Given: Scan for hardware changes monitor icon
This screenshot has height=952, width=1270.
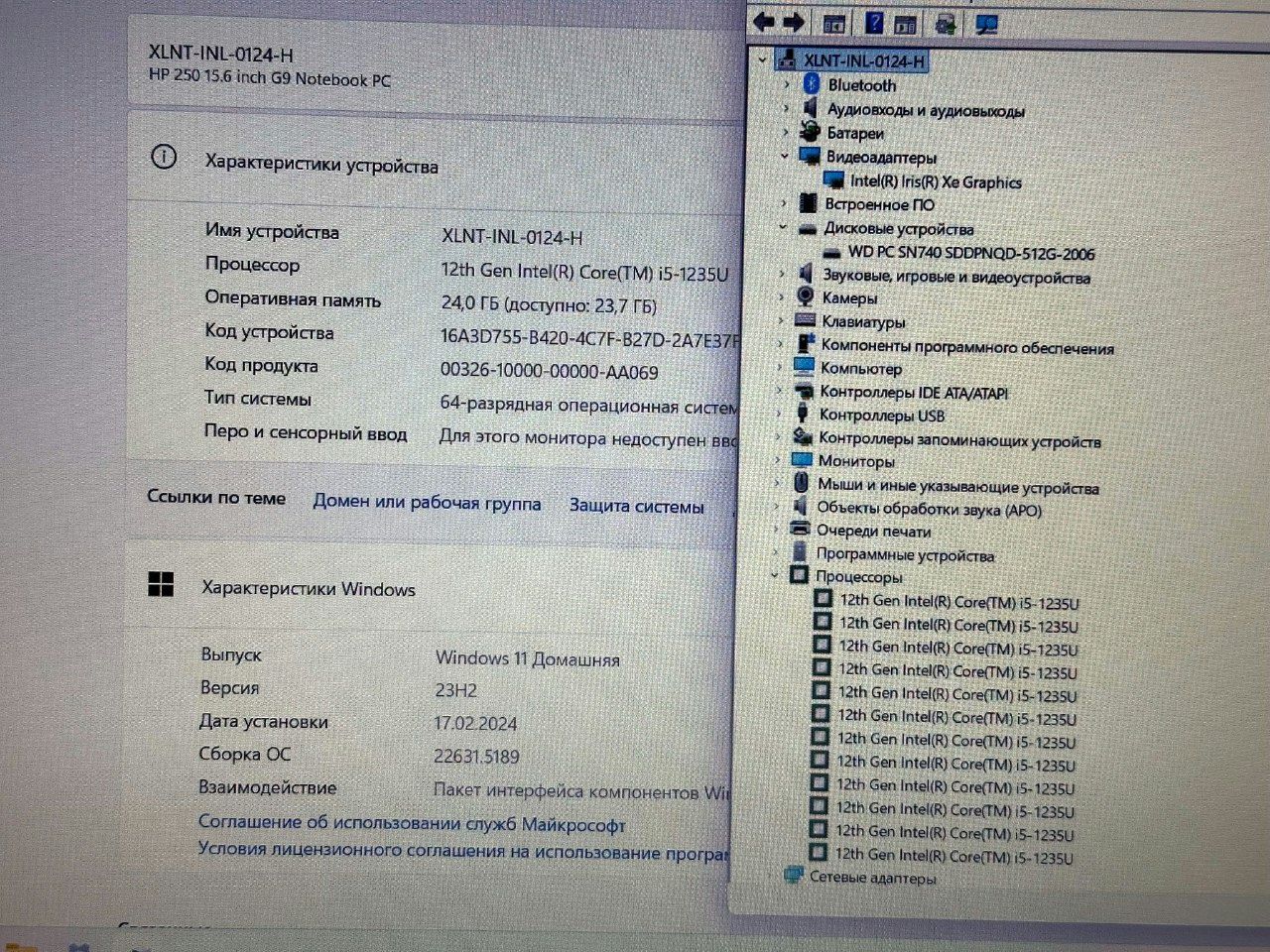Looking at the screenshot, I should [986, 25].
